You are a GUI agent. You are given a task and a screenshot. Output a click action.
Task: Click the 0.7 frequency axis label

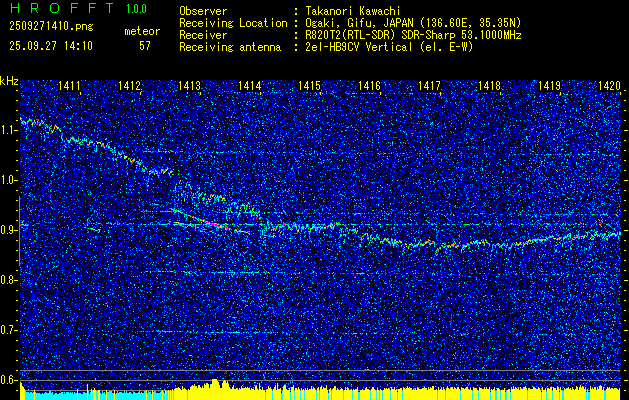point(9,329)
